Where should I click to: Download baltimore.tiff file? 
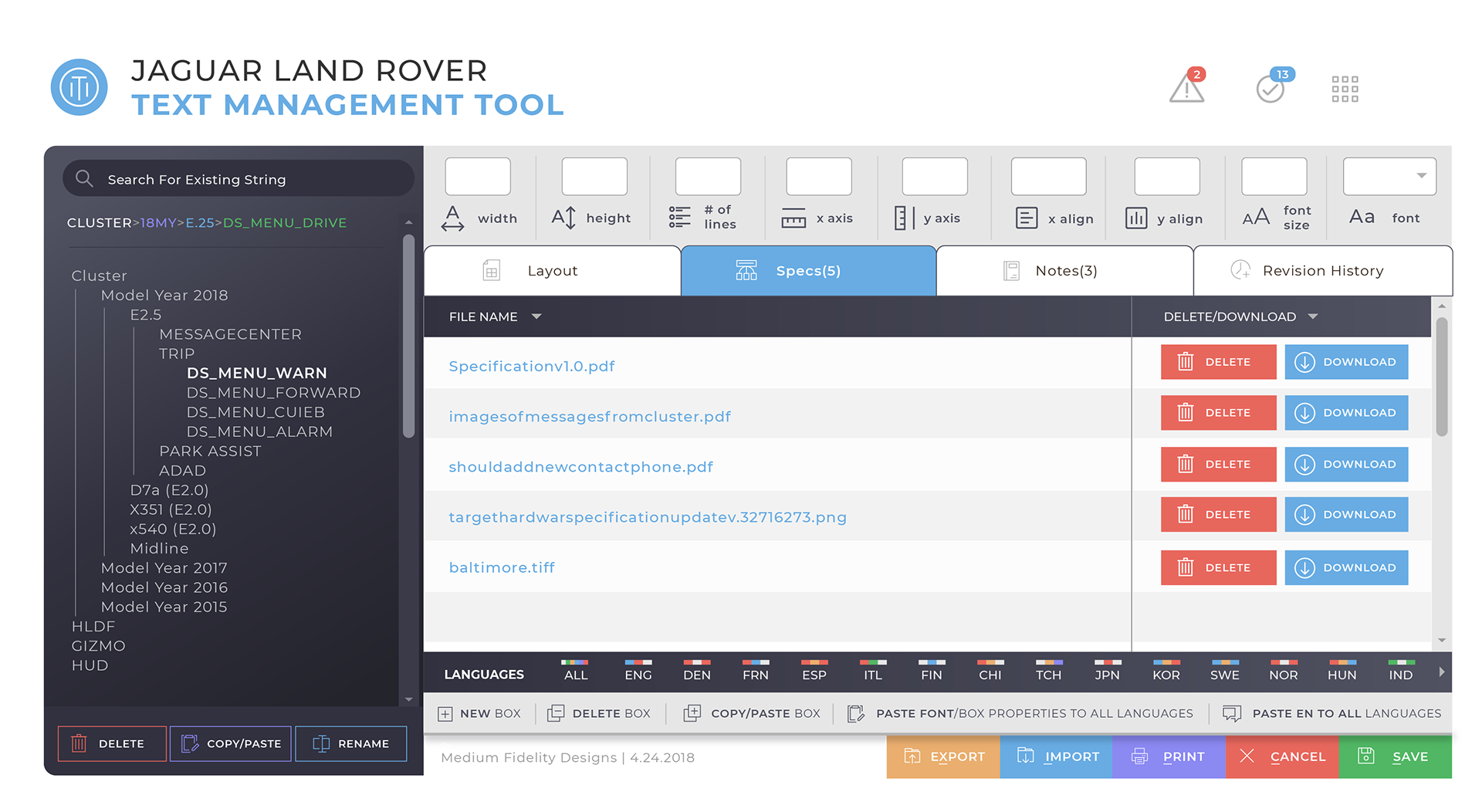pyautogui.click(x=1346, y=567)
